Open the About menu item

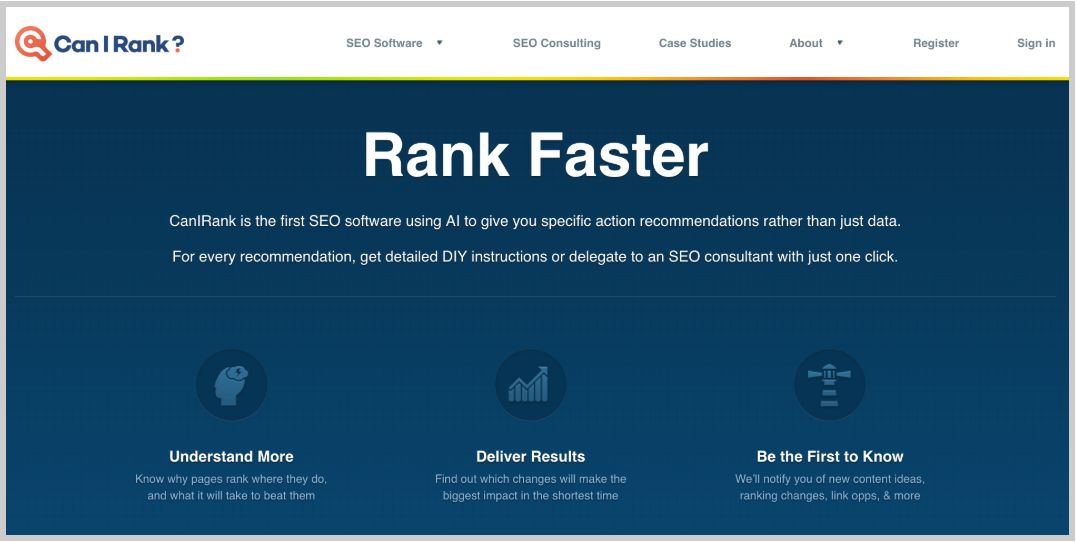[806, 43]
